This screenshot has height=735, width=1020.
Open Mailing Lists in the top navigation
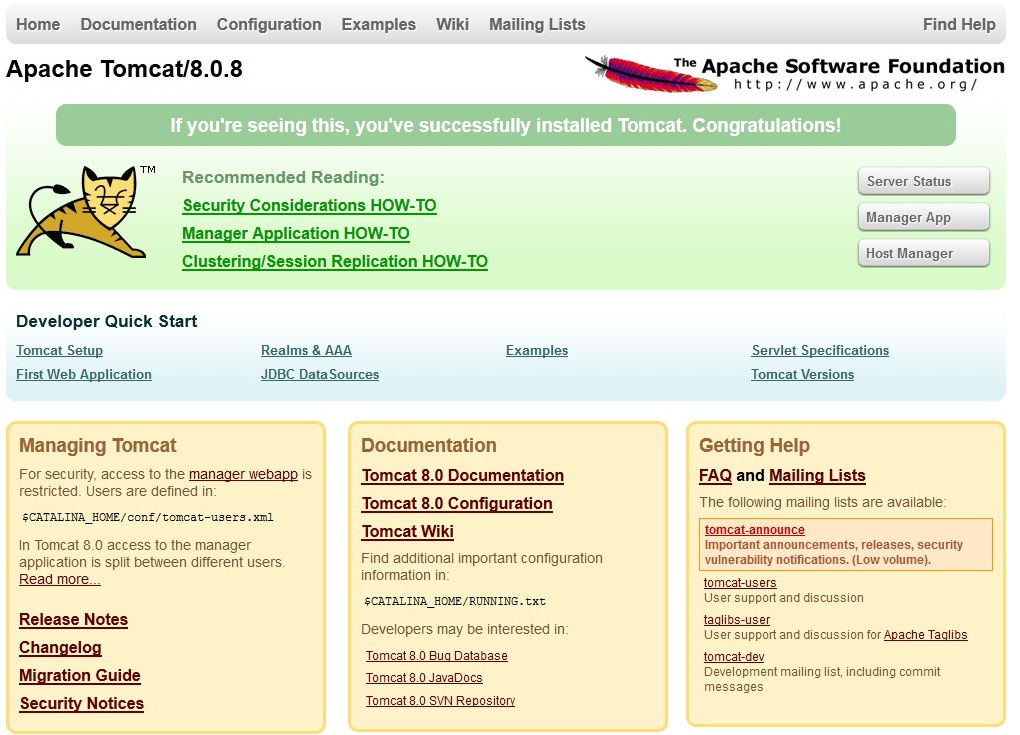[x=537, y=24]
